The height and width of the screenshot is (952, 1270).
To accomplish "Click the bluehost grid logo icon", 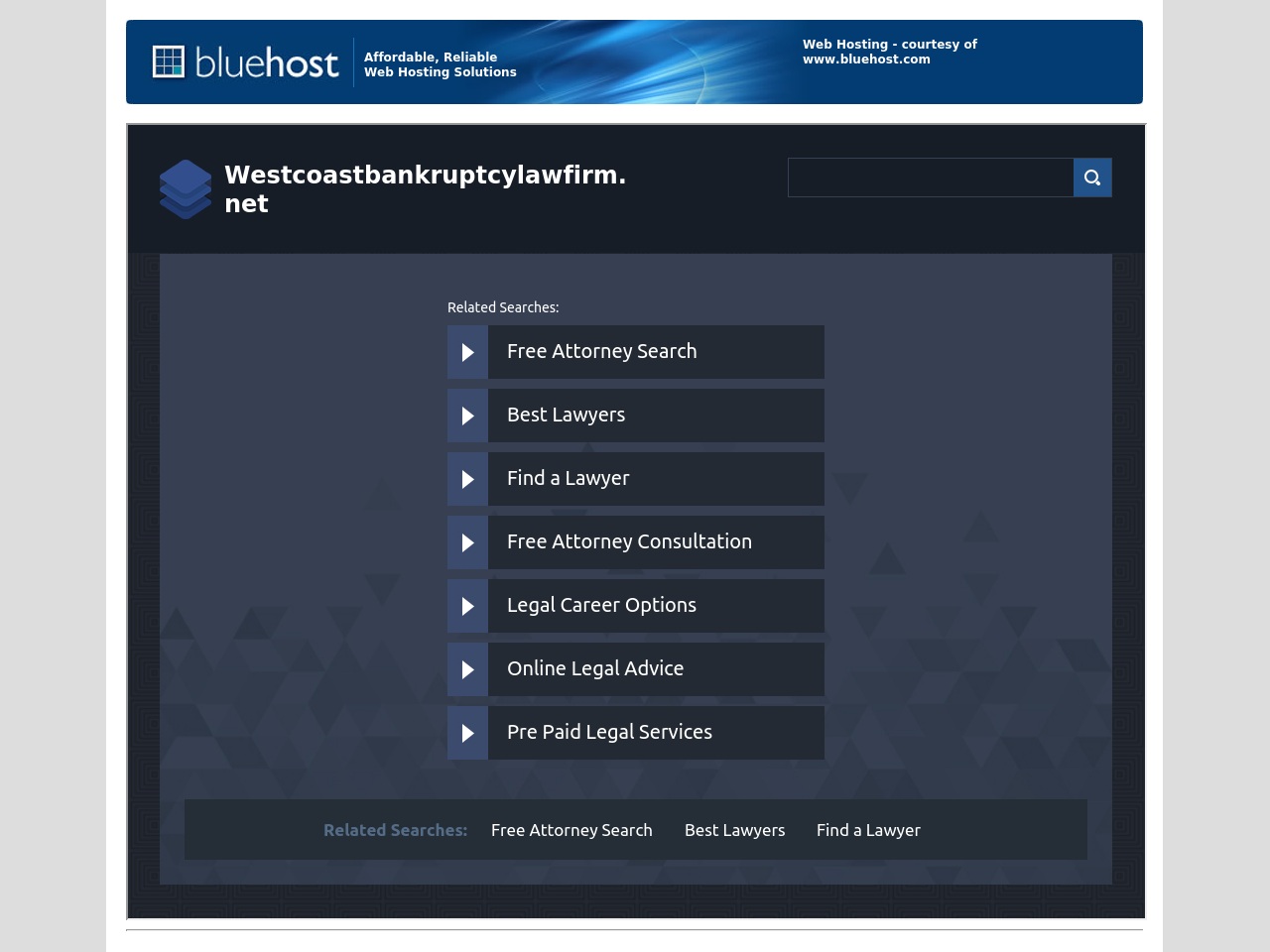I will click(169, 61).
